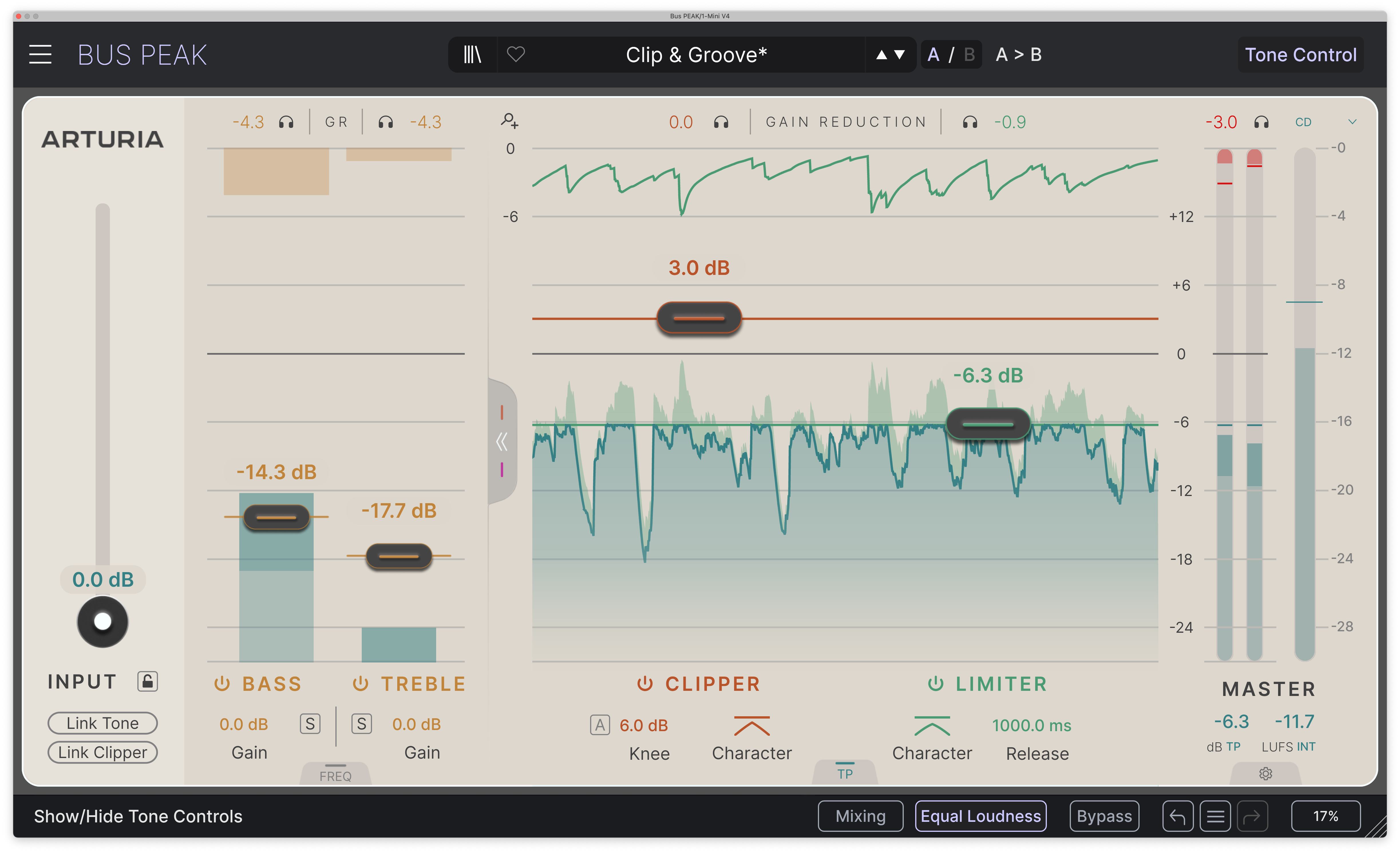This screenshot has height=853, width=1400.
Task: Click treble gain value 0.0 dB
Action: pyautogui.click(x=416, y=724)
